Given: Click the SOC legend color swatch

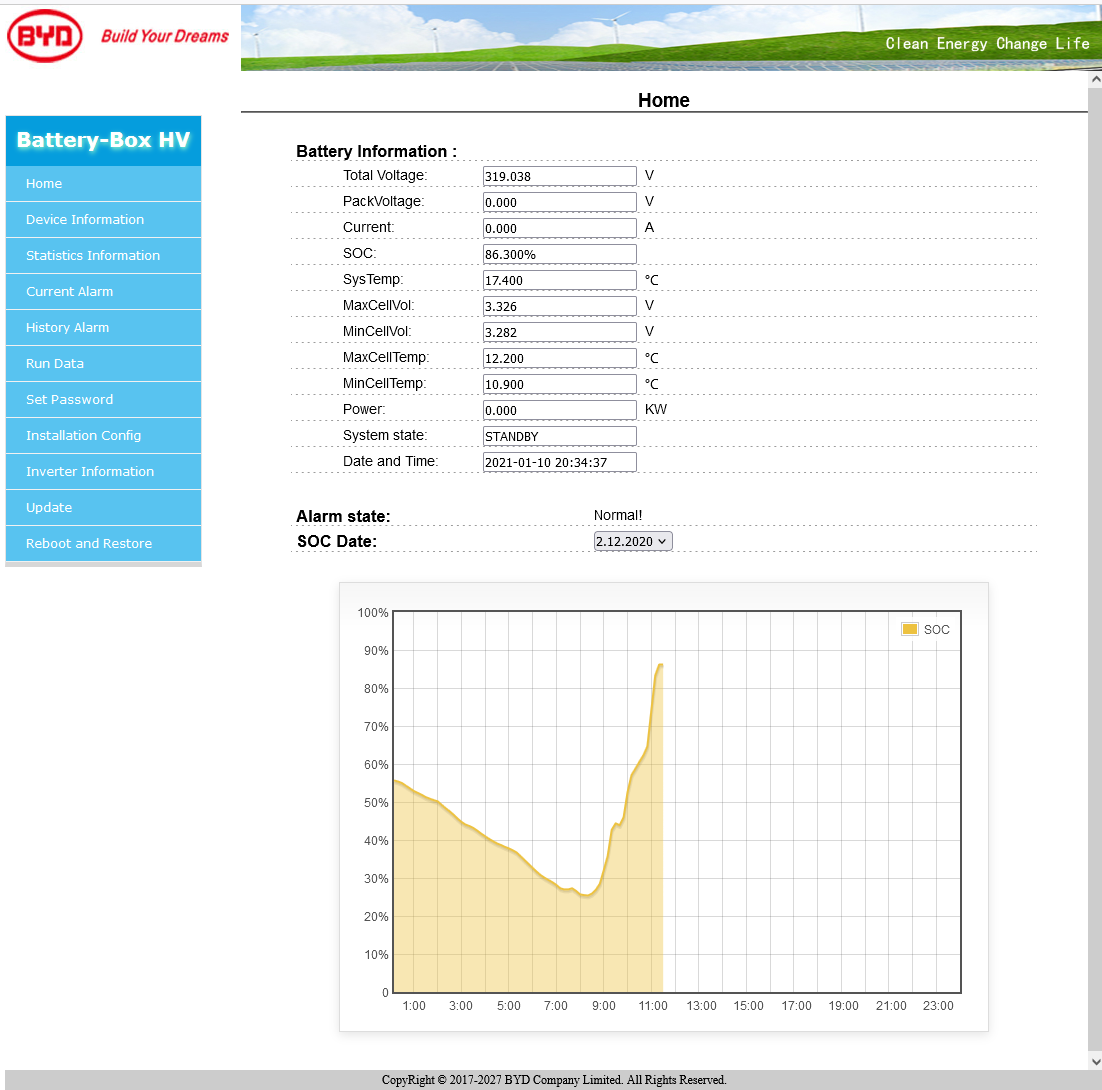Looking at the screenshot, I should coord(909,629).
